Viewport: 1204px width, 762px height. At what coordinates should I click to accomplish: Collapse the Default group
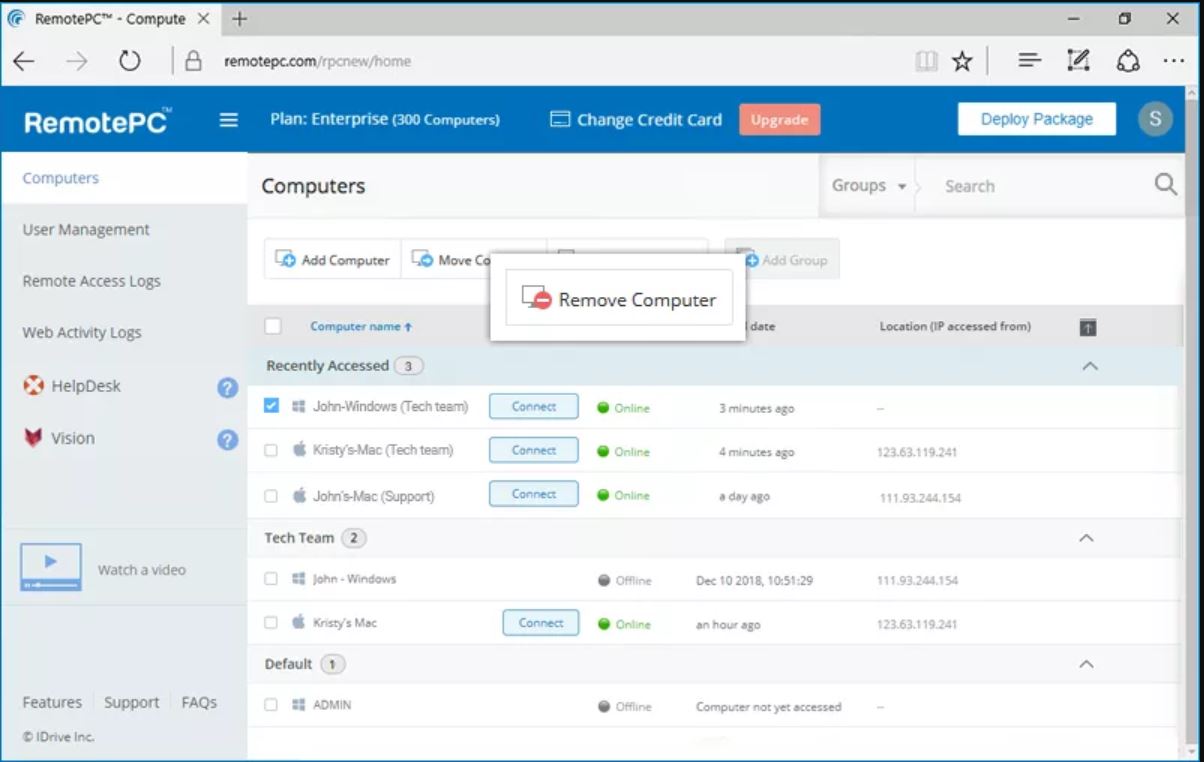tap(1087, 664)
